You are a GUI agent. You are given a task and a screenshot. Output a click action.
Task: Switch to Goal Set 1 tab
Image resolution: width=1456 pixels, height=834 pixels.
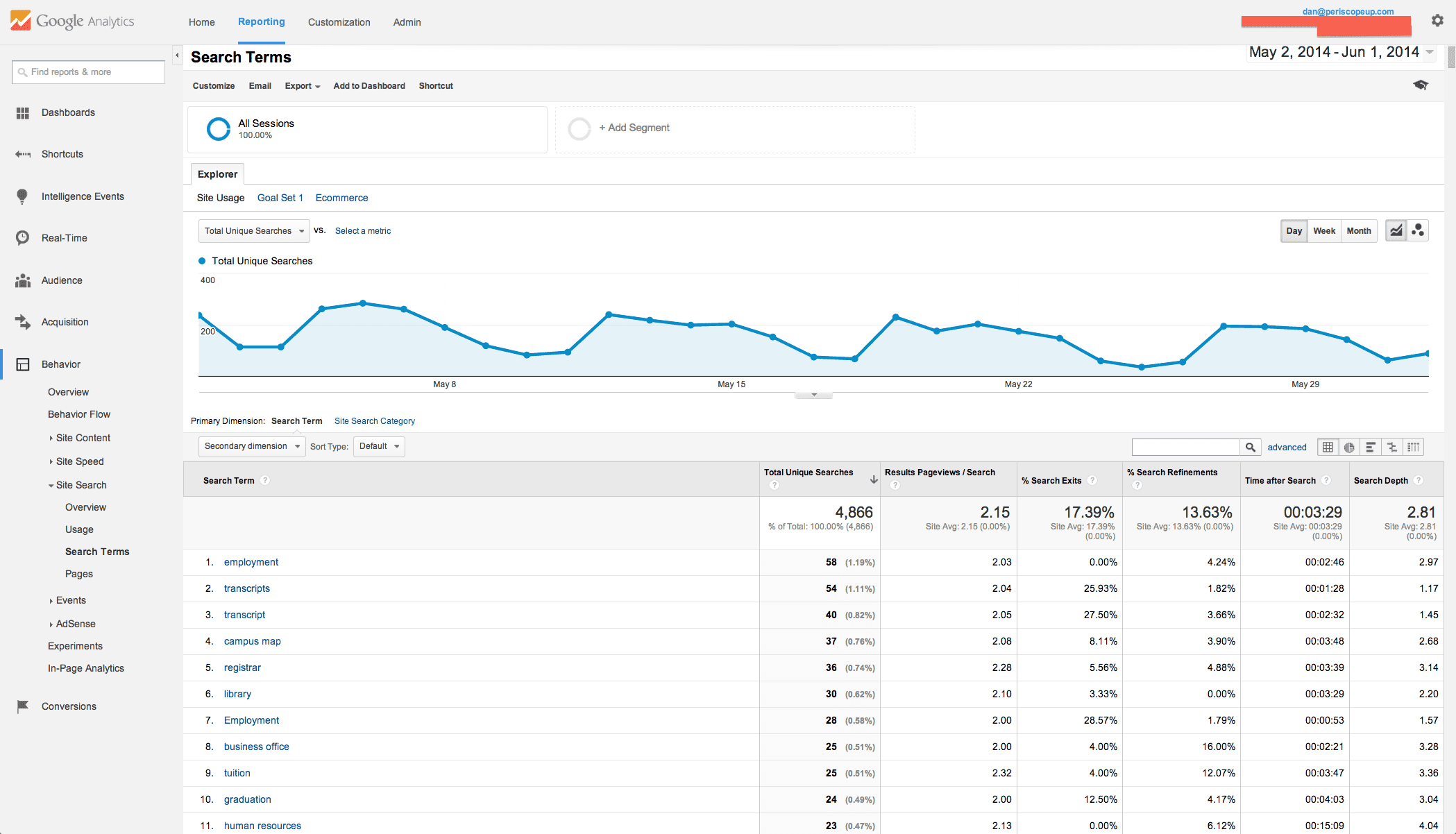click(x=280, y=198)
